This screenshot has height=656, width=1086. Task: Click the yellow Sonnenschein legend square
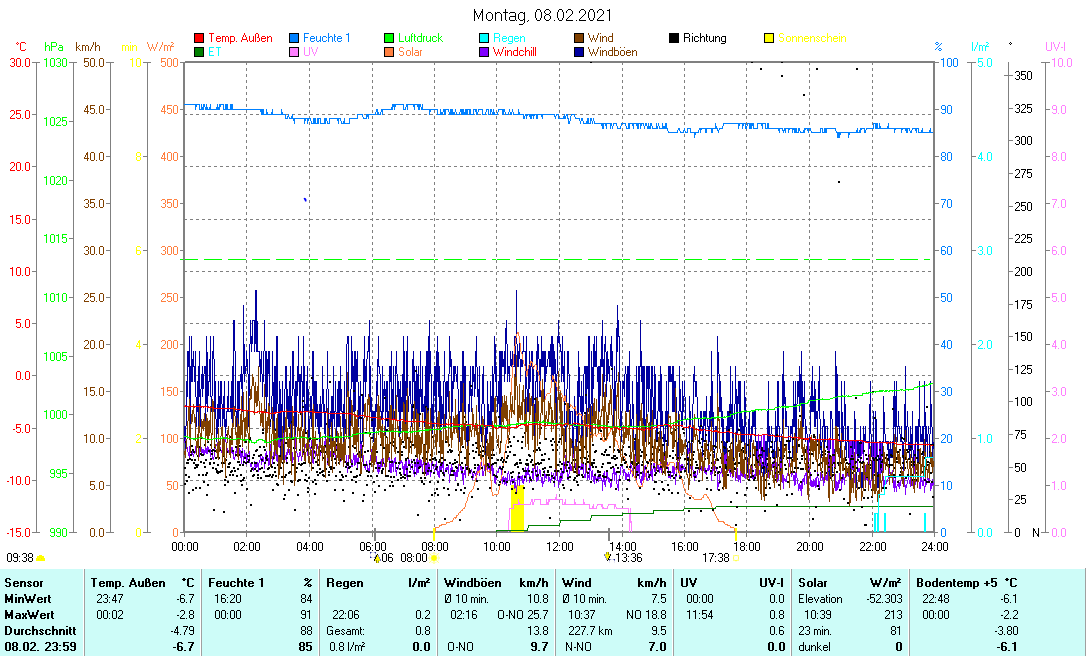[x=769, y=38]
